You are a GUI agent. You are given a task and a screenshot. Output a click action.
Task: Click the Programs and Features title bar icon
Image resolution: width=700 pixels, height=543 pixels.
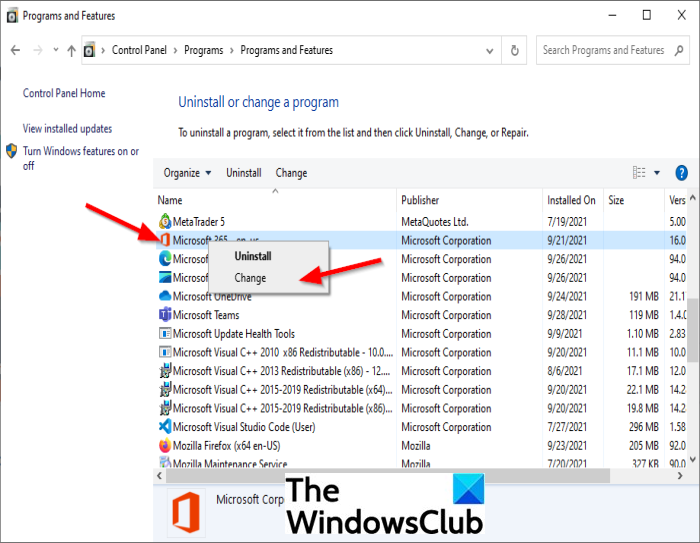[12, 16]
